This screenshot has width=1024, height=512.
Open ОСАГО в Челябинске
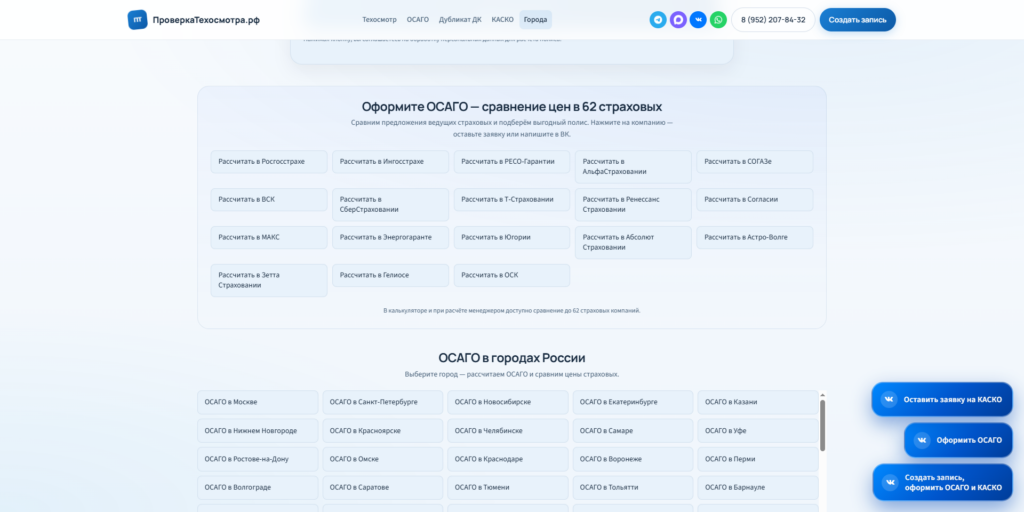508,431
